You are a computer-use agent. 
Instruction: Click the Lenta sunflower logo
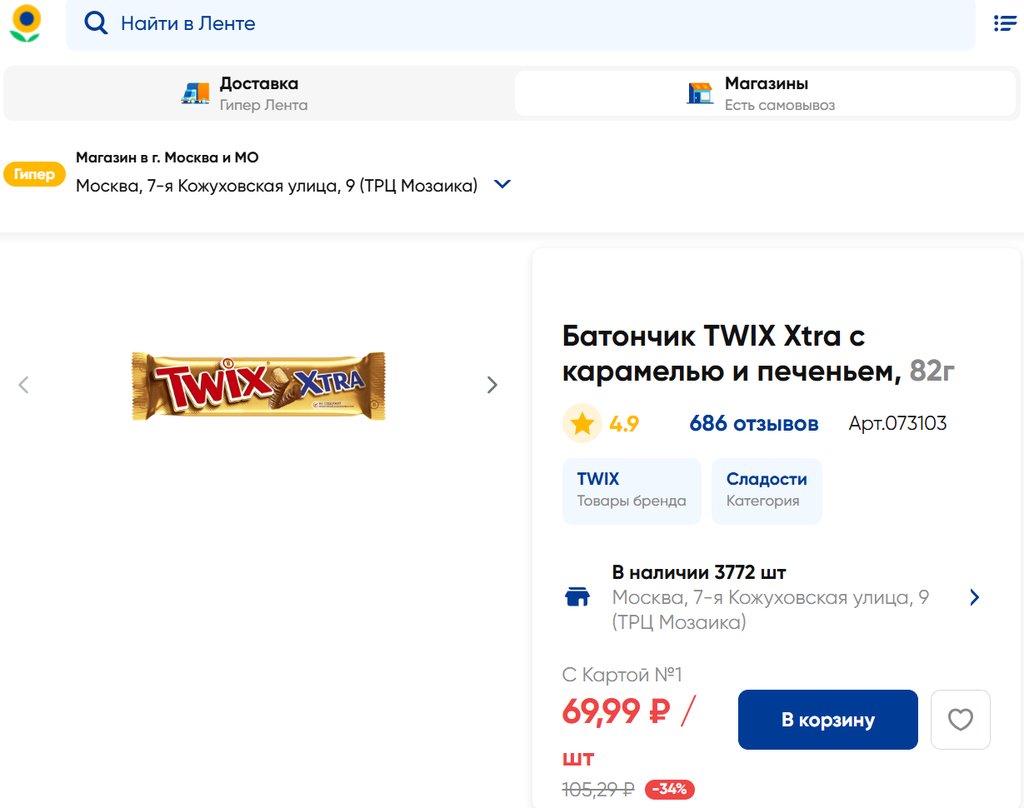[25, 23]
